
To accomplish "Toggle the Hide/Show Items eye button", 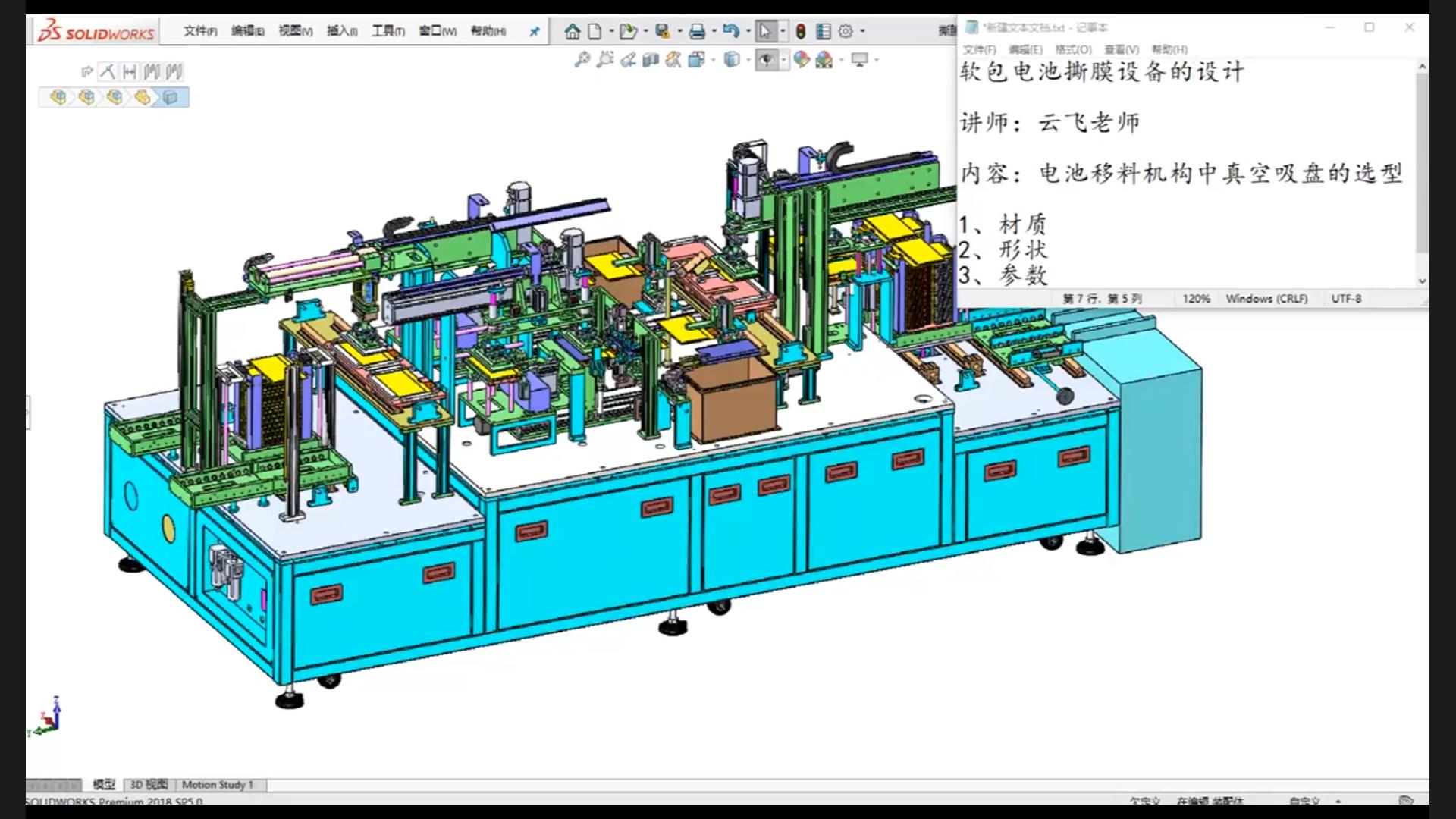I will [x=767, y=59].
